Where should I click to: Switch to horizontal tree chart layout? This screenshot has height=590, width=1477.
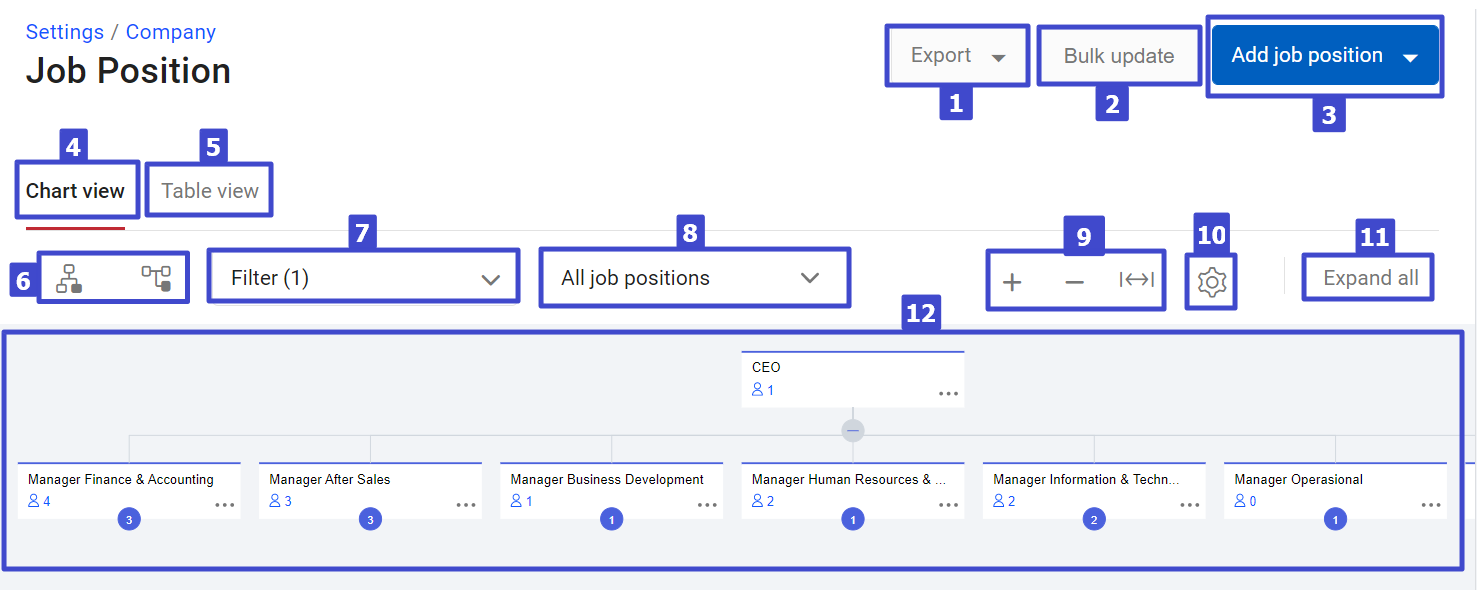pos(156,278)
